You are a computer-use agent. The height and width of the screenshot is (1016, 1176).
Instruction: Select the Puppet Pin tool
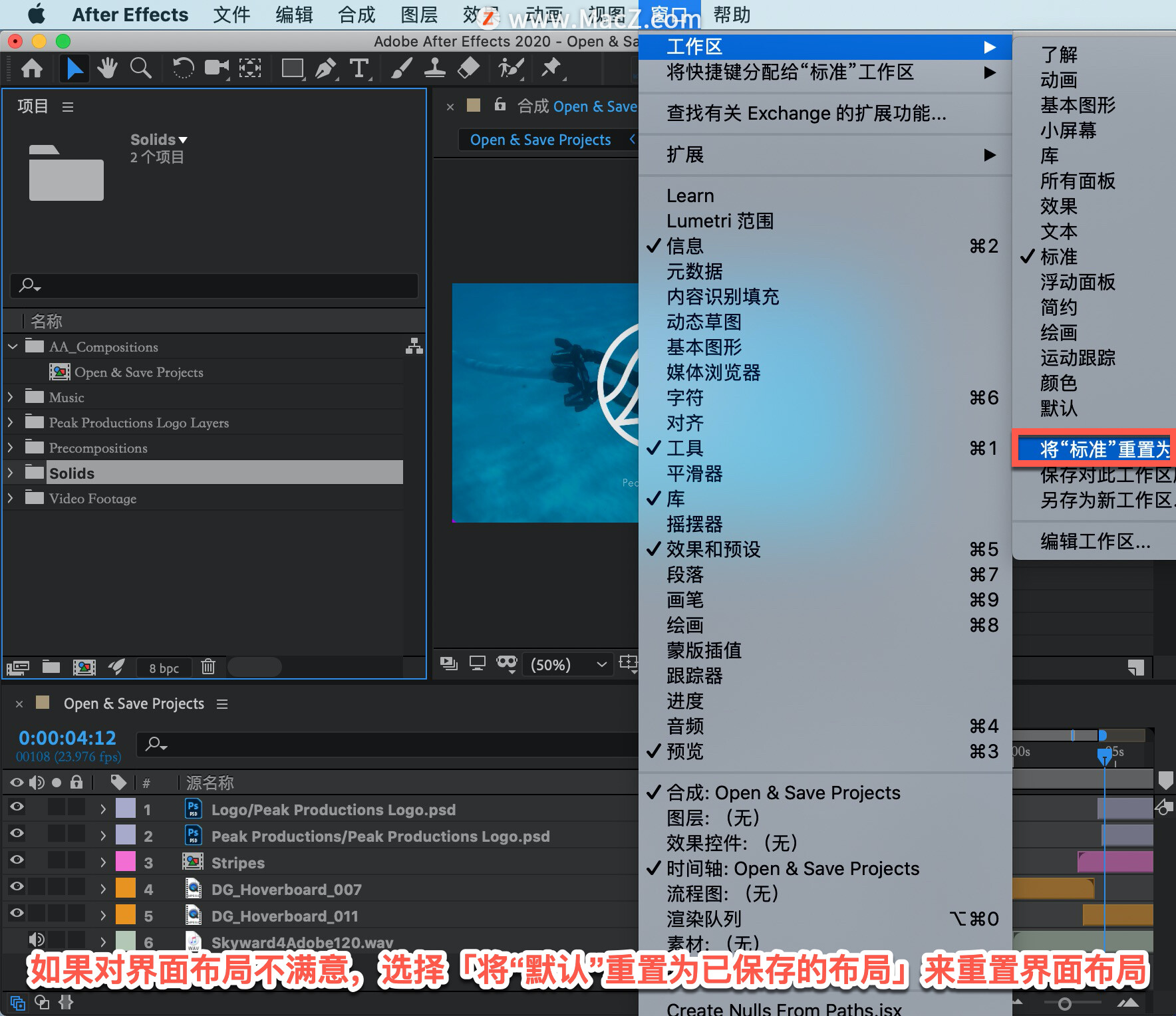551,68
